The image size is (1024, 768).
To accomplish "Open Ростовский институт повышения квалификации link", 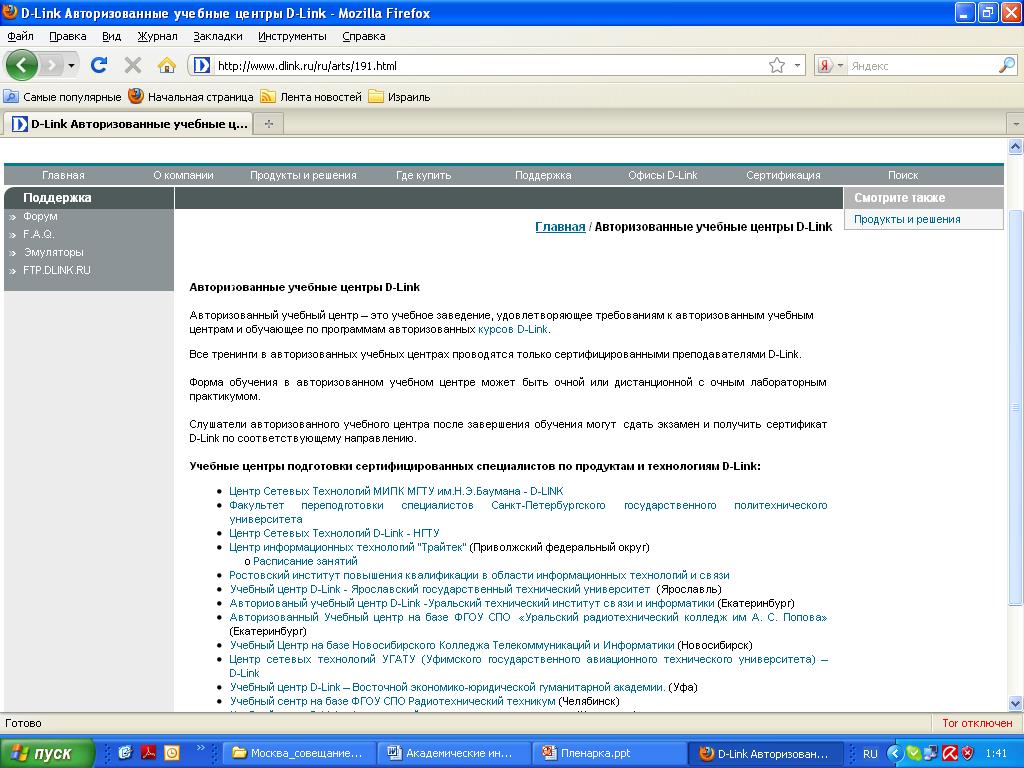I will 479,575.
